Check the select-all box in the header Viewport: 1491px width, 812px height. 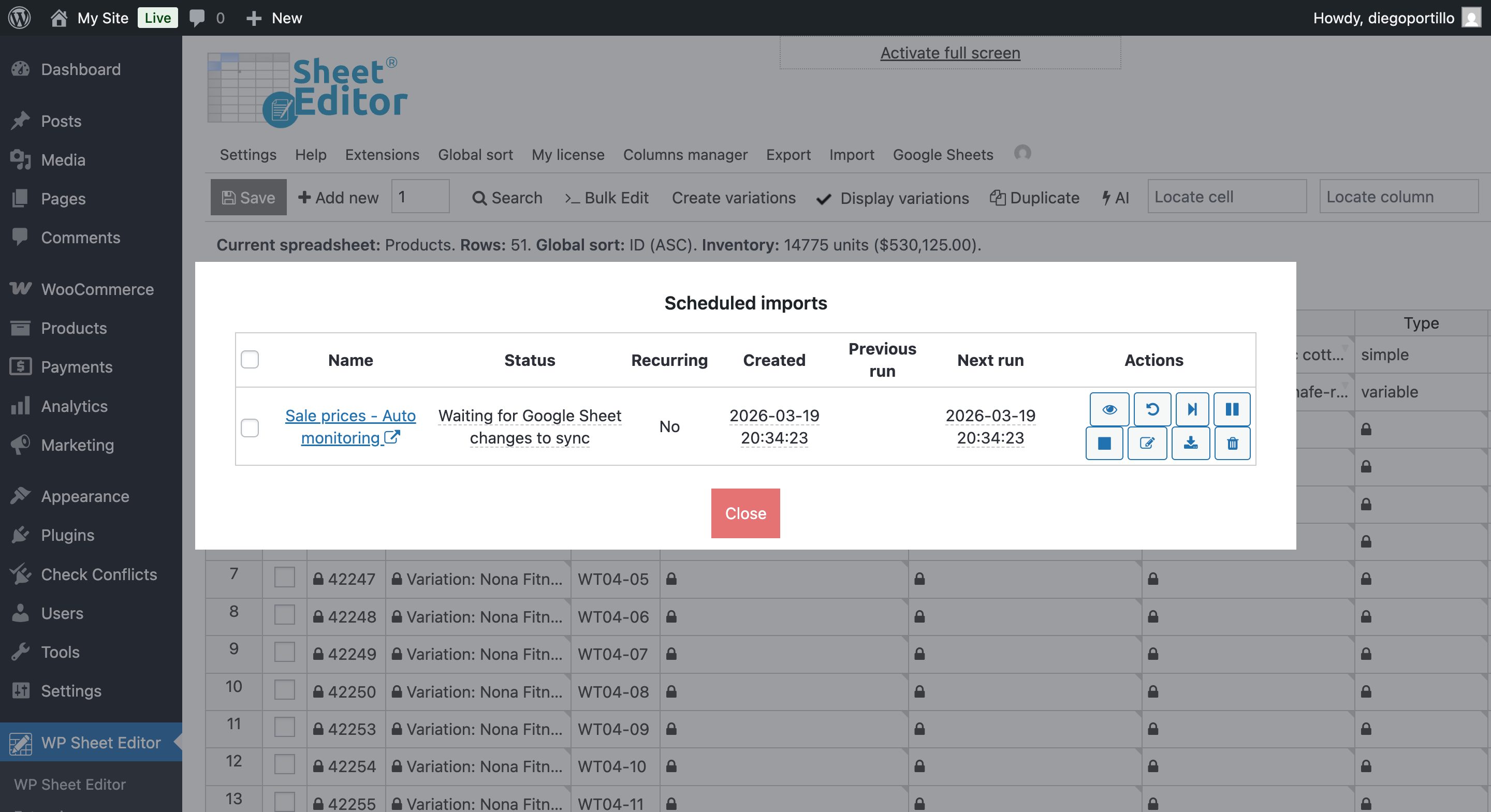click(250, 359)
